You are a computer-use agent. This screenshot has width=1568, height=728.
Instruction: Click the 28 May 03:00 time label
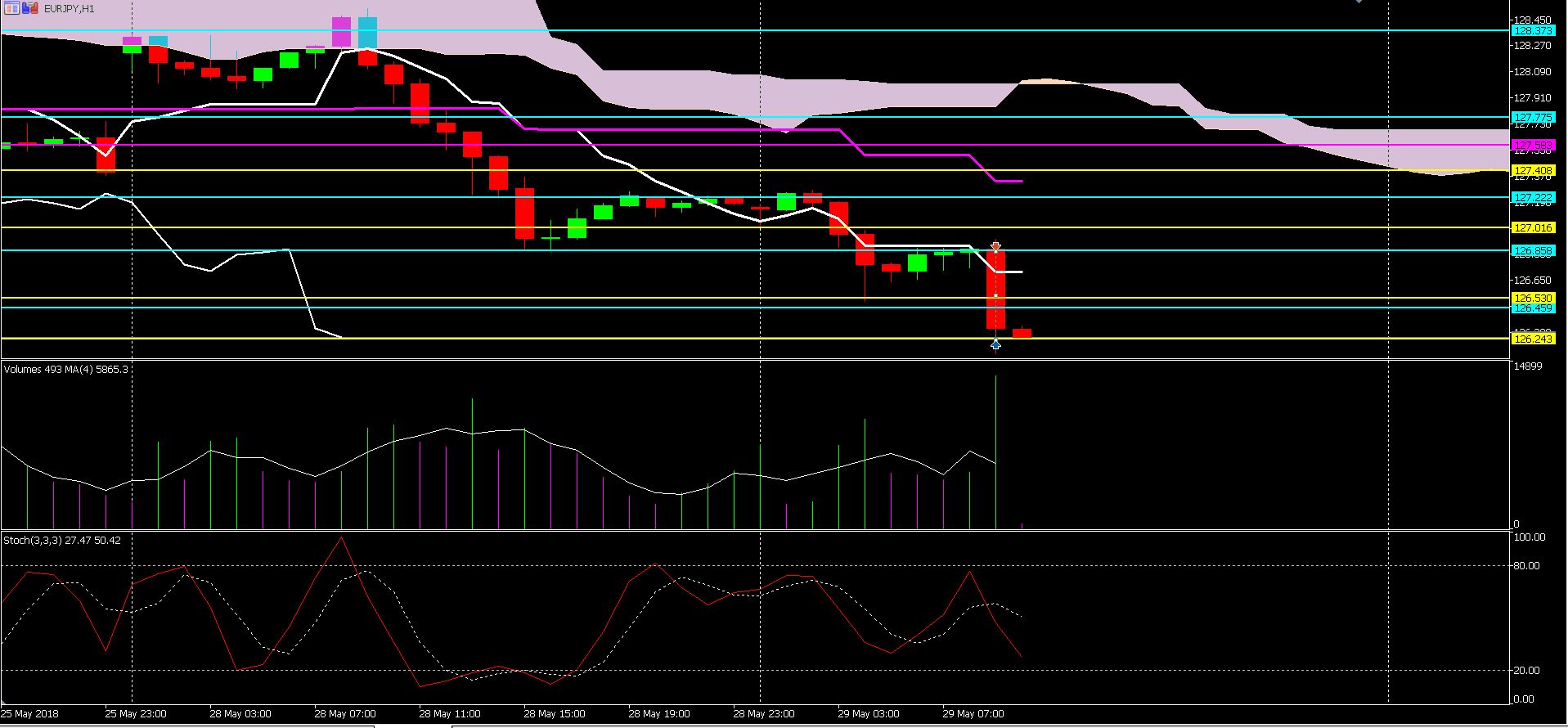pos(240,714)
